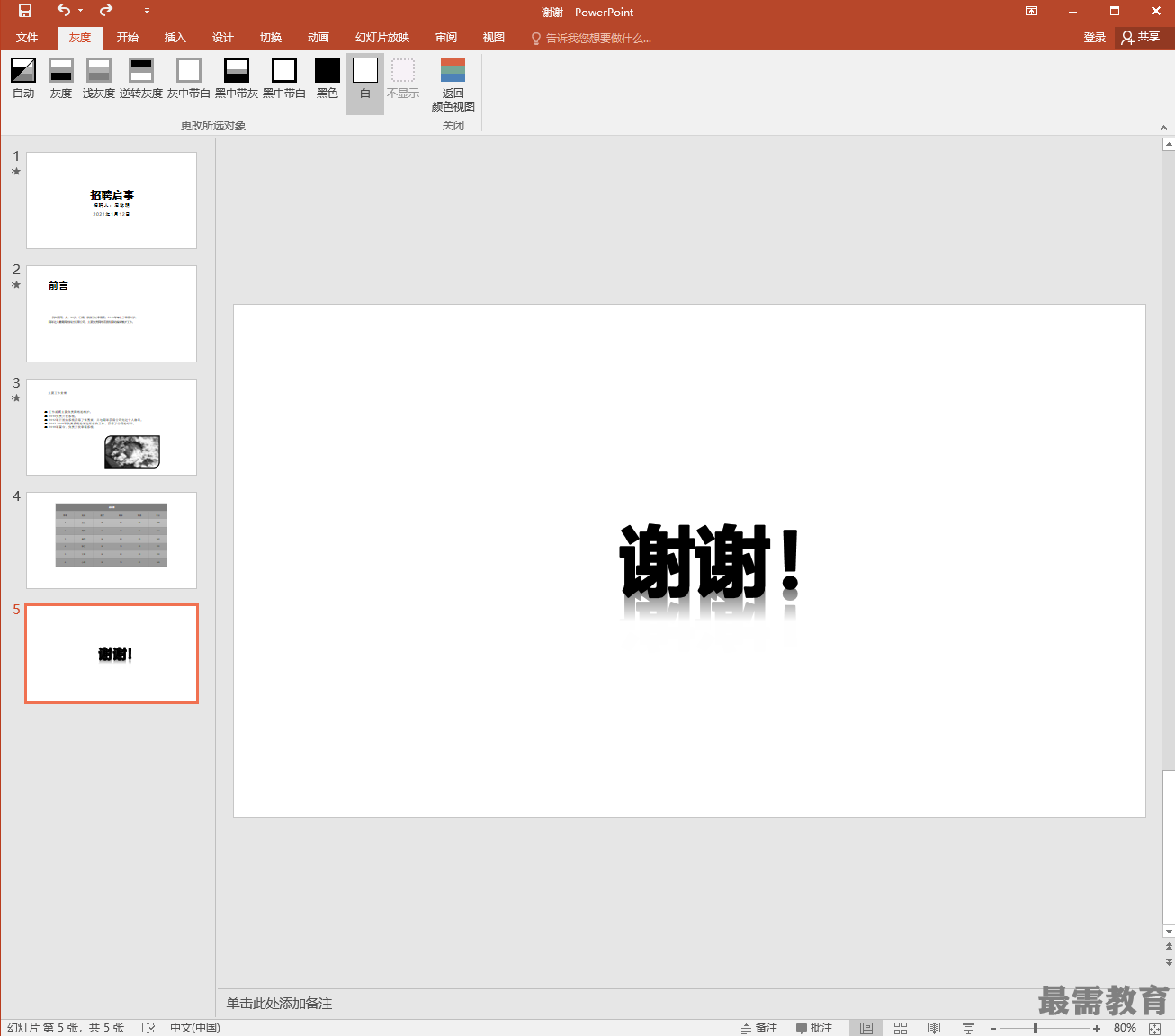
Task: Switch to the 审阅 Review tab
Action: point(446,38)
